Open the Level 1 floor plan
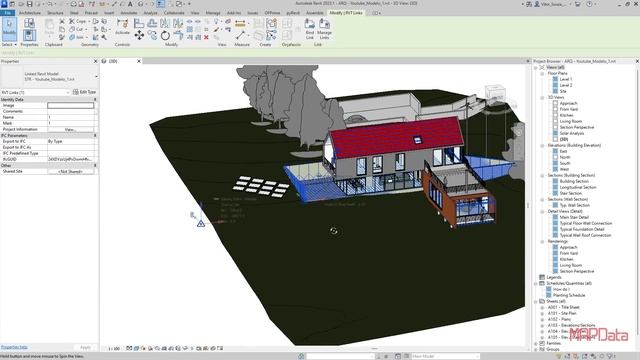The width and height of the screenshot is (640, 360). 566,79
